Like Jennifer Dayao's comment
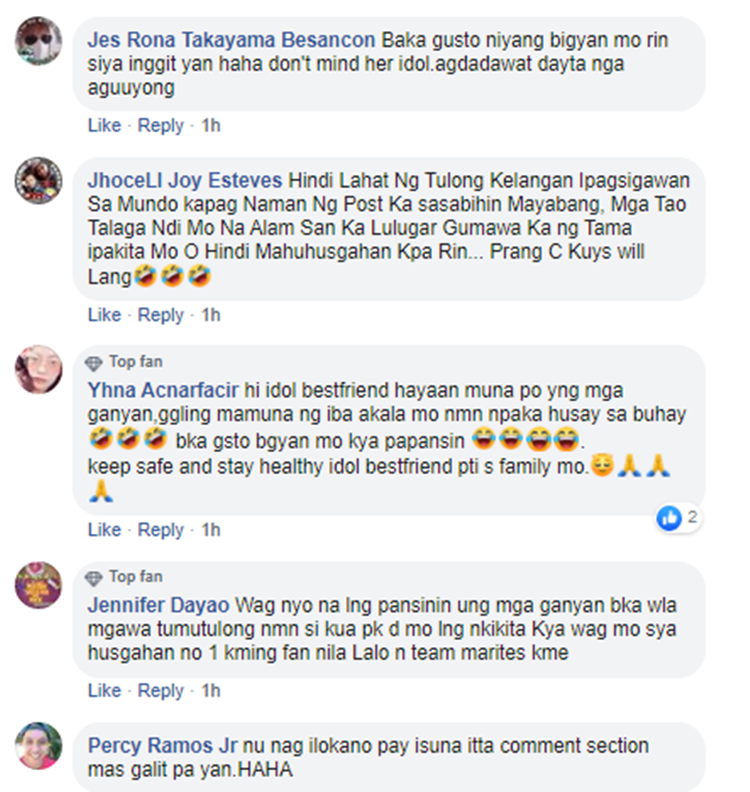The width and height of the screenshot is (750, 792). tap(104, 690)
